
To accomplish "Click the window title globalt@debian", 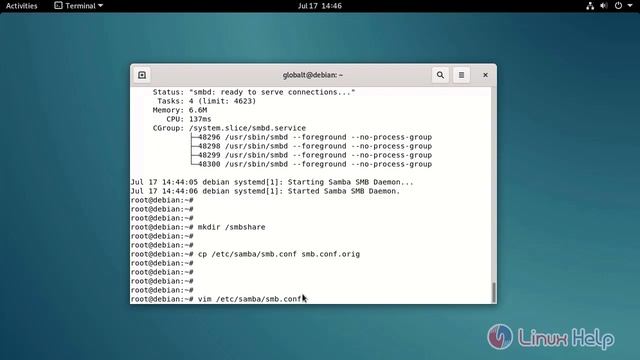I will point(313,75).
